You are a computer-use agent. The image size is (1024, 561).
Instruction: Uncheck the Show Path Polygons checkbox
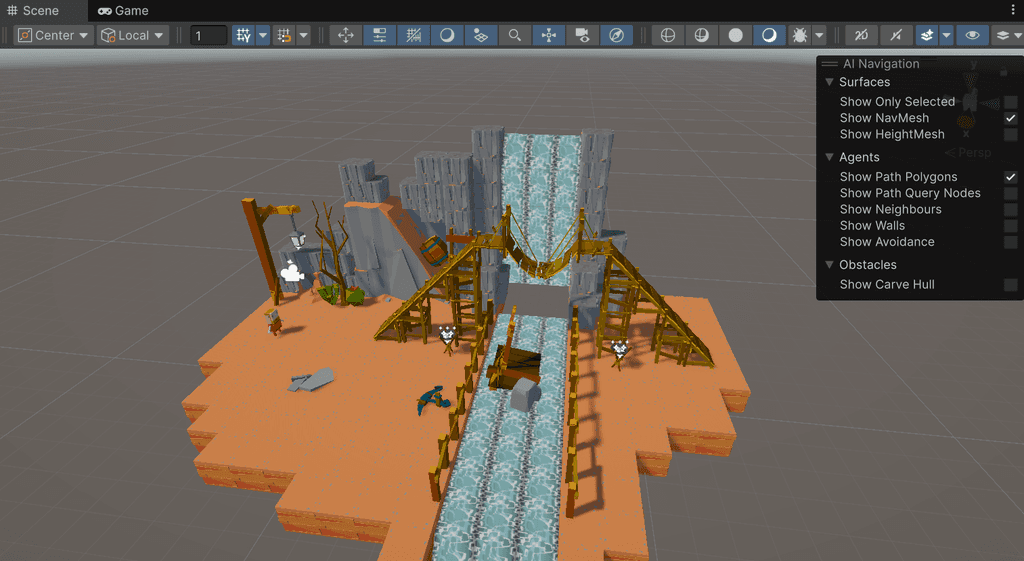pos(1010,177)
